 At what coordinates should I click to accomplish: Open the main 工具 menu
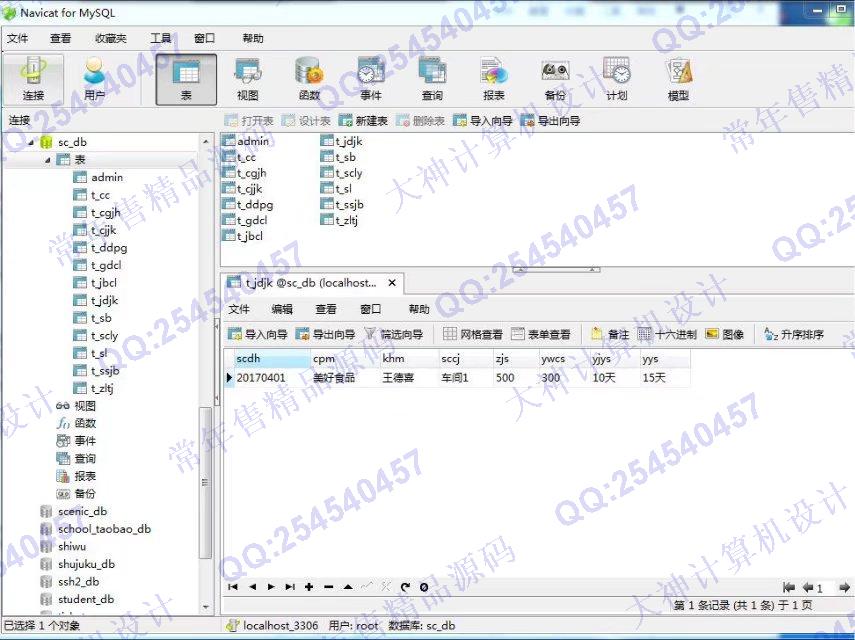(161, 38)
